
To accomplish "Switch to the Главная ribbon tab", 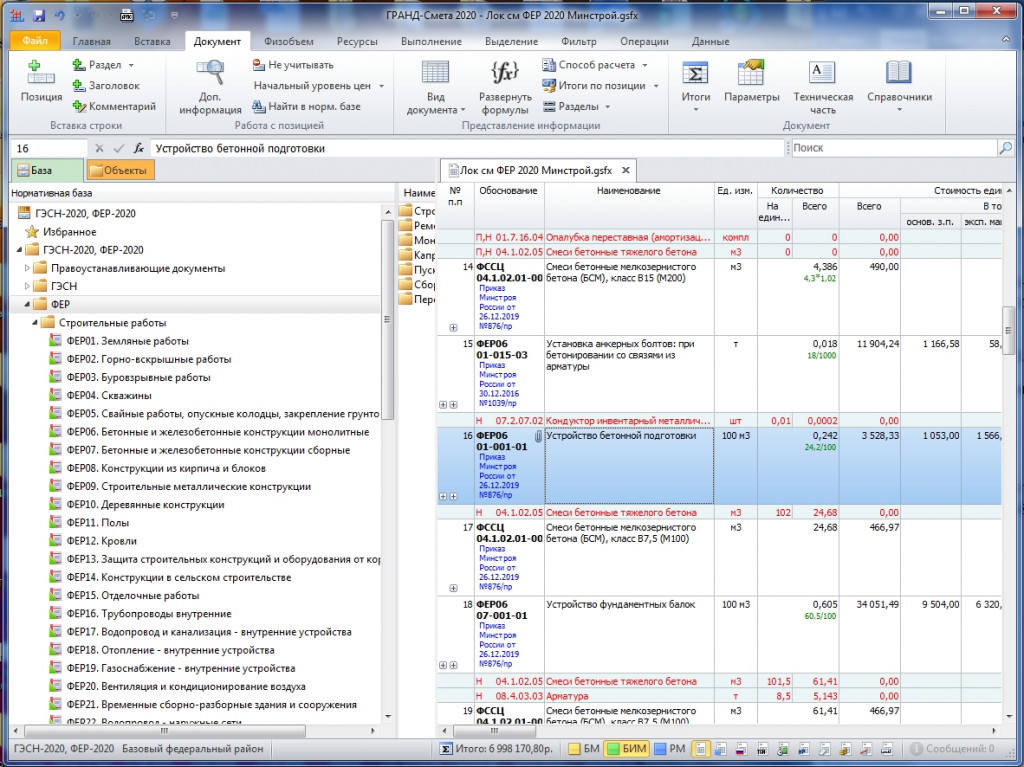I will [91, 41].
